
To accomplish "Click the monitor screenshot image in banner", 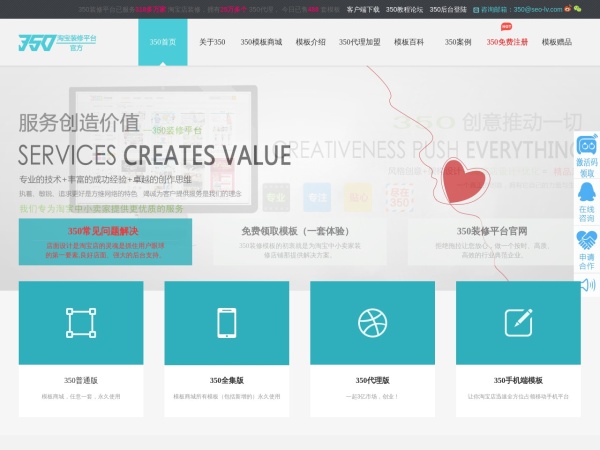I will (x=163, y=148).
